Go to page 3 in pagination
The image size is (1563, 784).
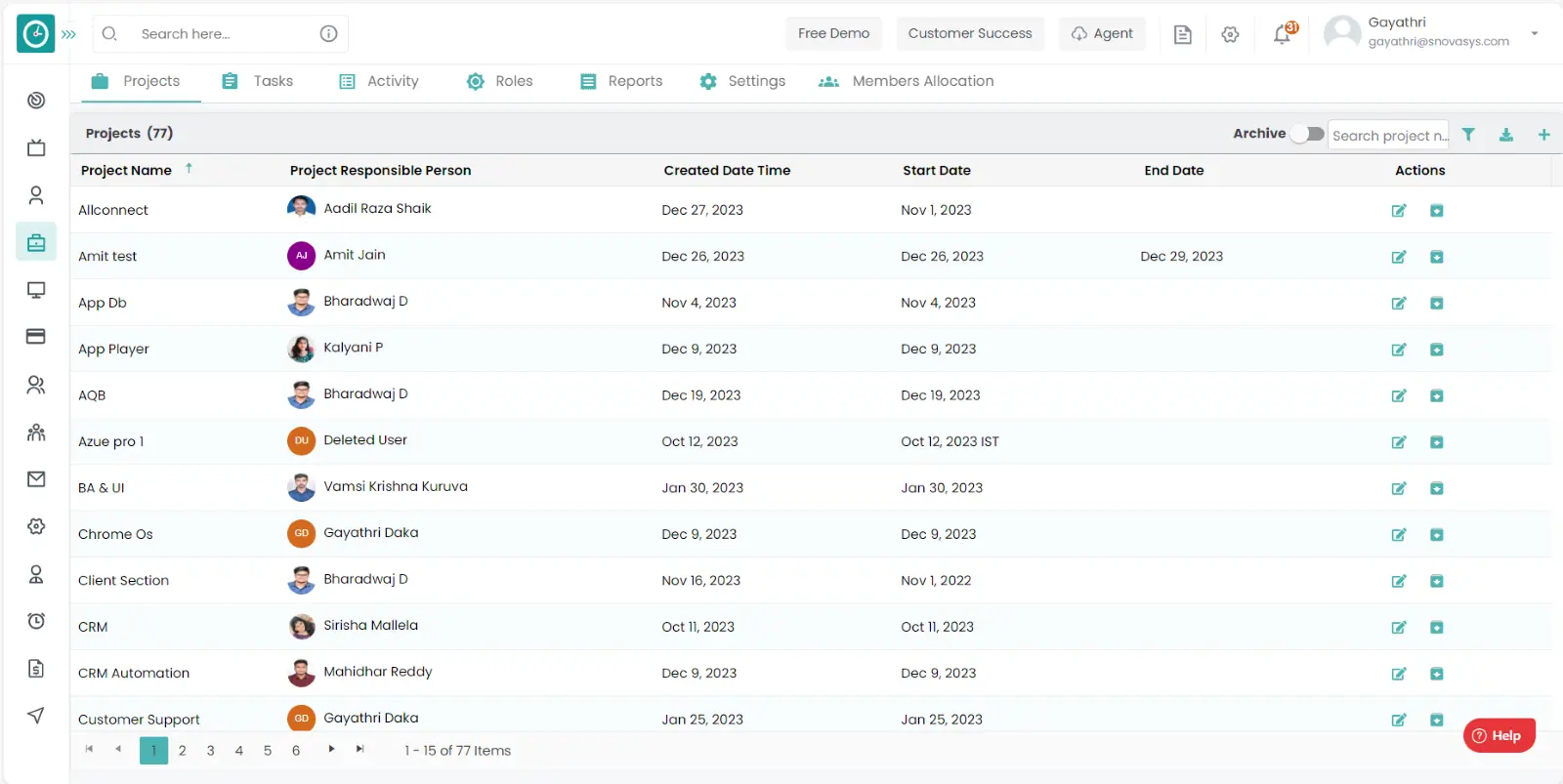210,751
